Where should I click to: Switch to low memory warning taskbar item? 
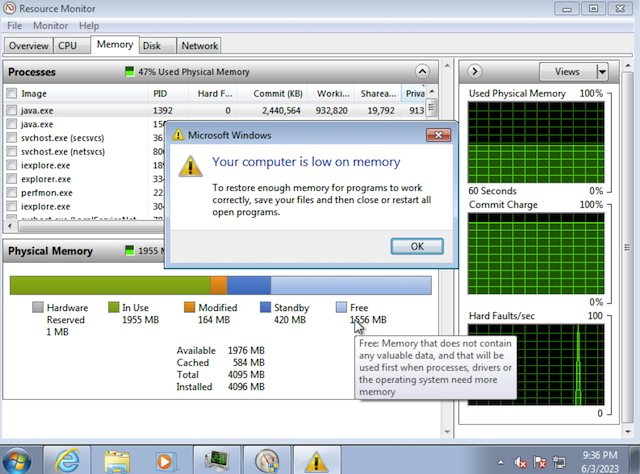point(316,461)
